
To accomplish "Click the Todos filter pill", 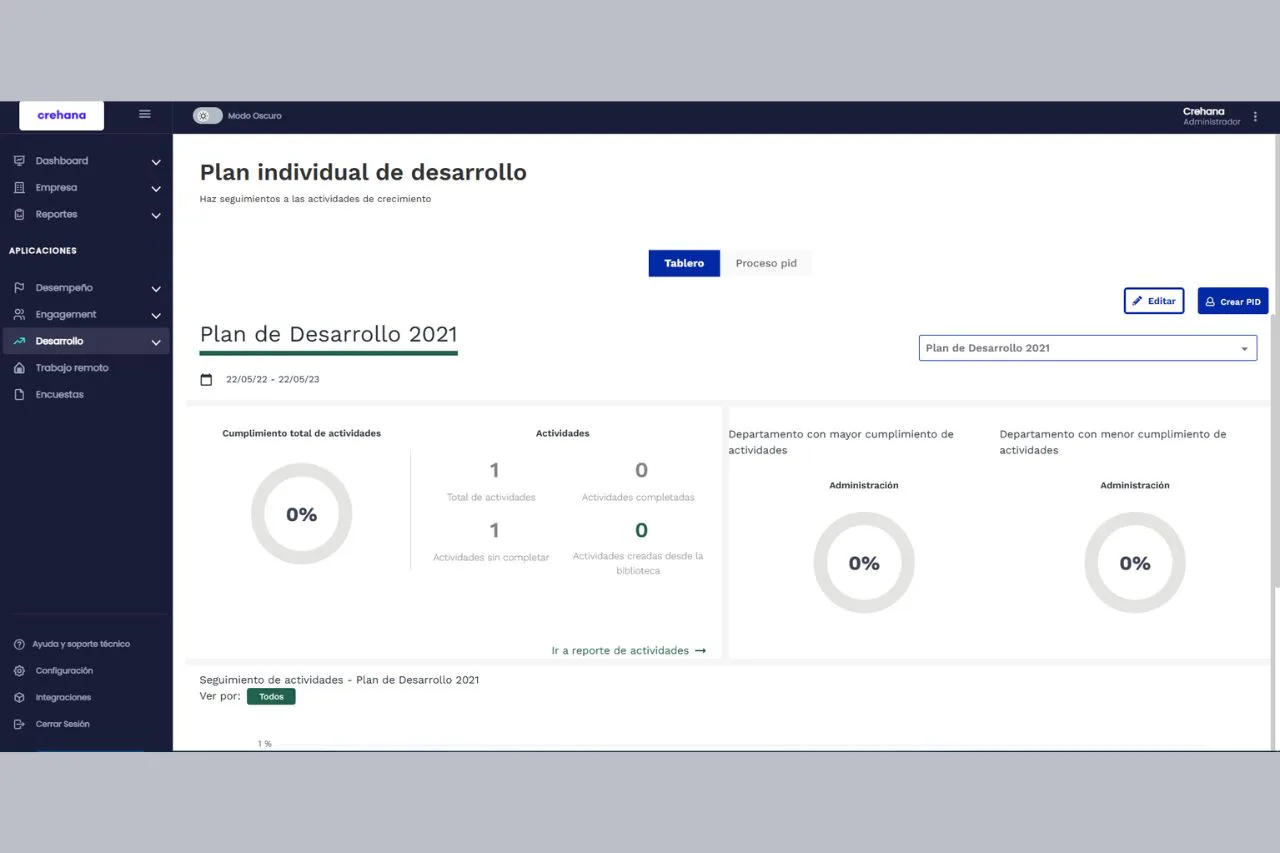I will click(271, 696).
